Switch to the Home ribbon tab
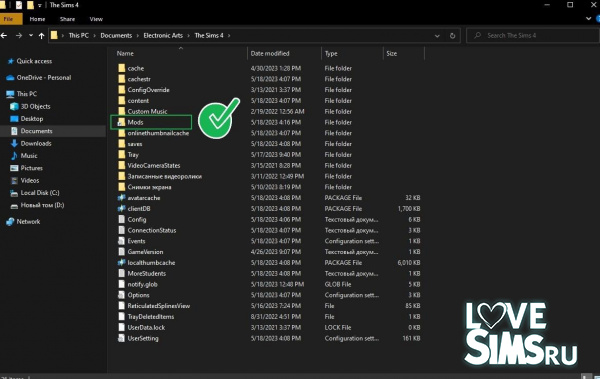Screen dimensions: 600x379 37,19
